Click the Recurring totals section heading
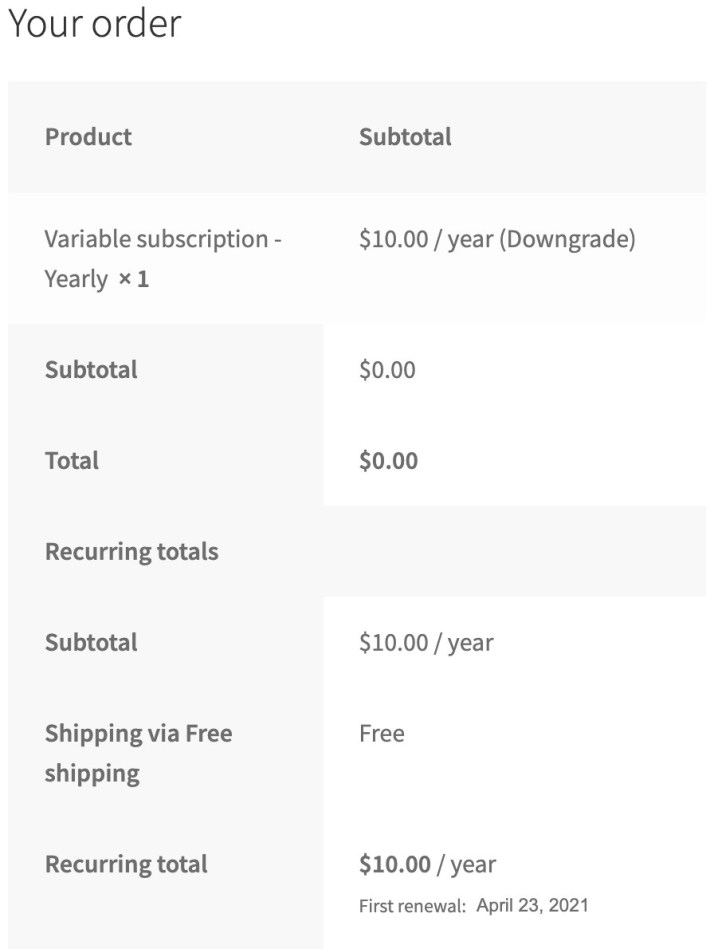 point(131,552)
